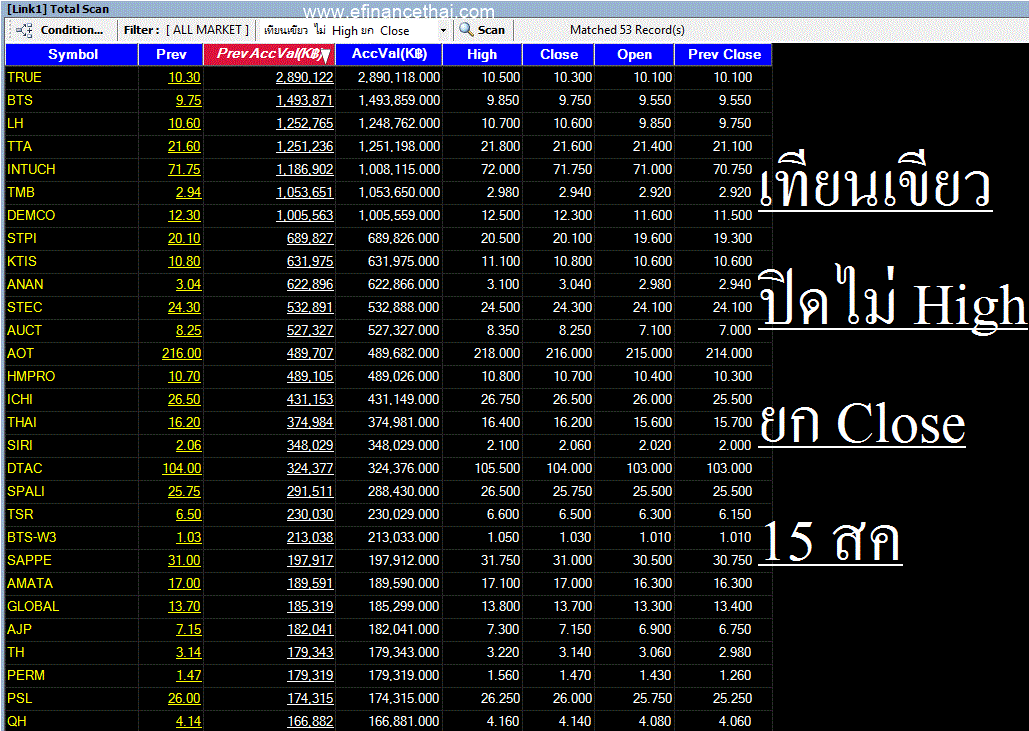Click the ALL MARKET filter label
Viewport: 1029px width, 731px height.
[x=207, y=30]
